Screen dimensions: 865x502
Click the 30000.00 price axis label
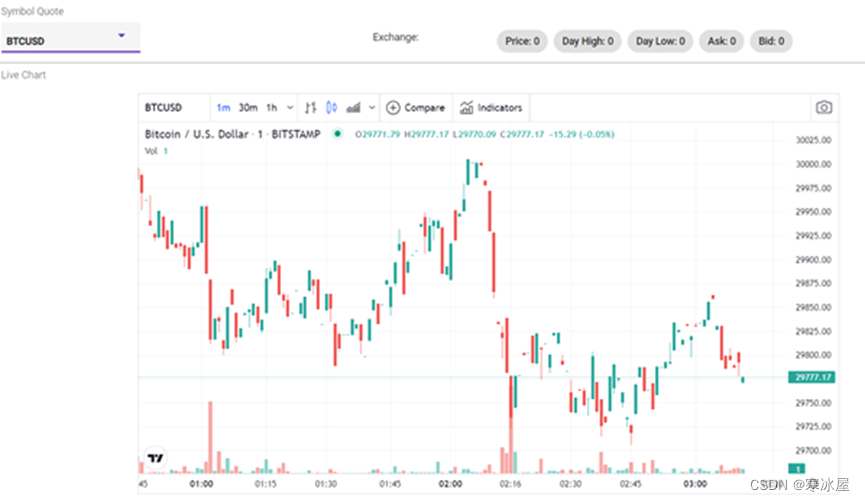813,164
